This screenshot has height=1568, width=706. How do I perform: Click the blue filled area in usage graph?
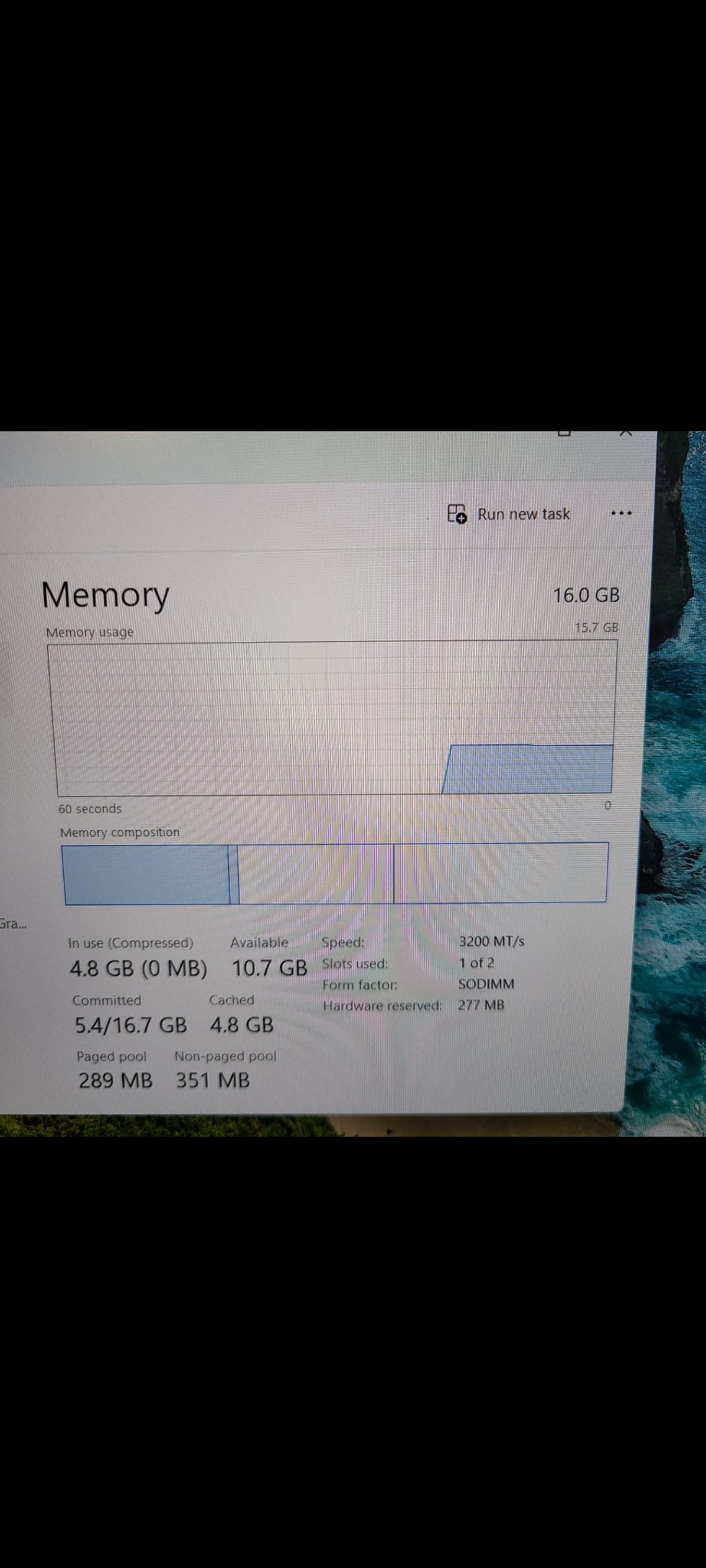pyautogui.click(x=528, y=769)
